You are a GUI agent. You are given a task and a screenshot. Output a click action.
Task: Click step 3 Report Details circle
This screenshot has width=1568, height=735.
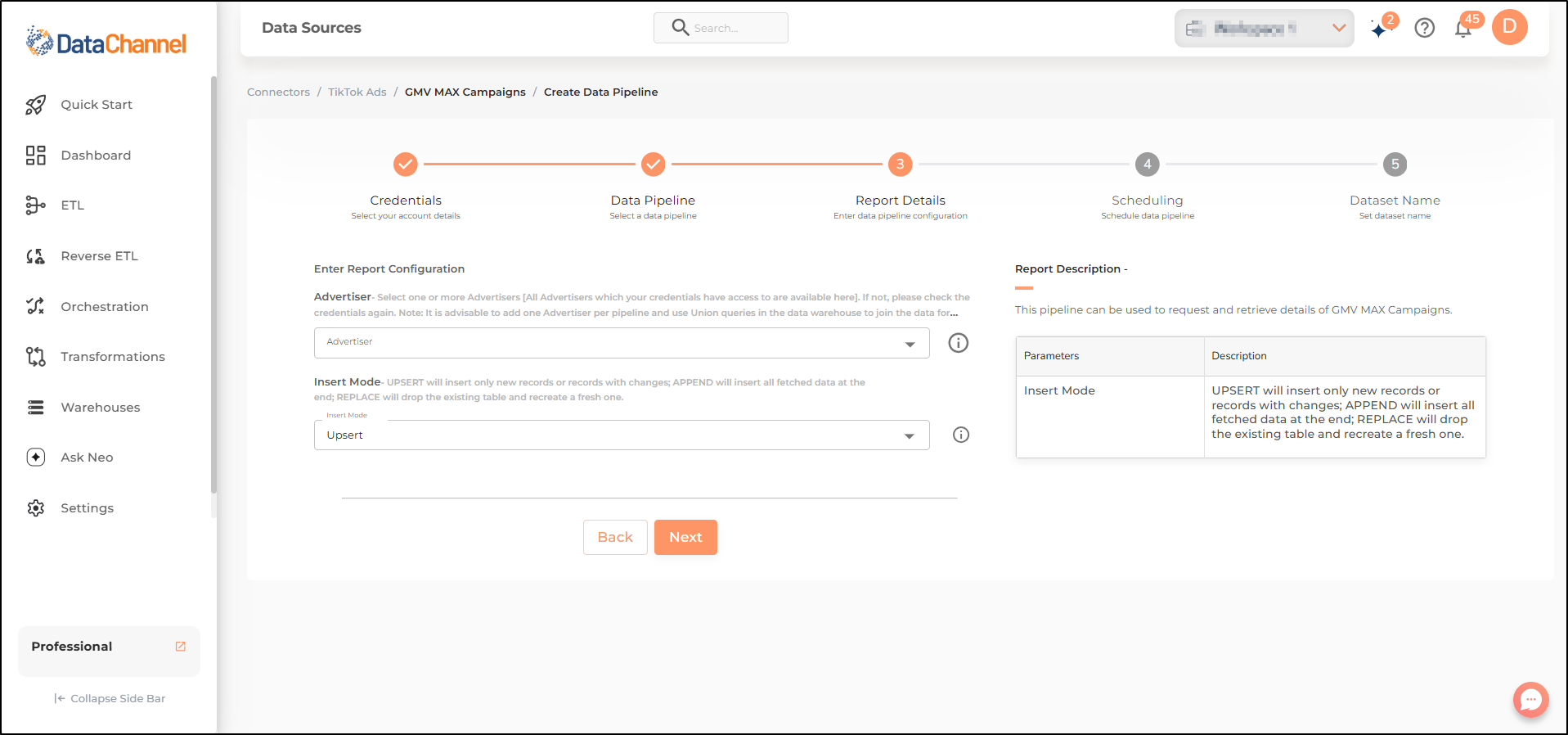[x=901, y=165]
